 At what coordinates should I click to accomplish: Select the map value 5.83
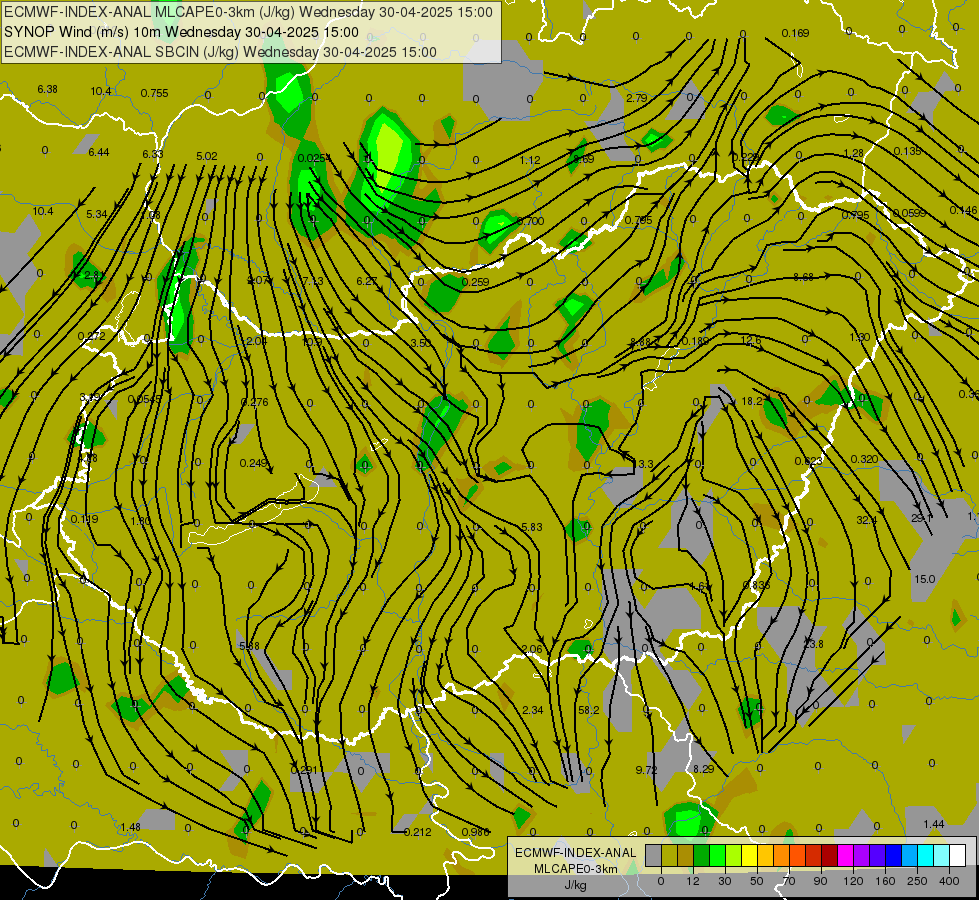(531, 527)
